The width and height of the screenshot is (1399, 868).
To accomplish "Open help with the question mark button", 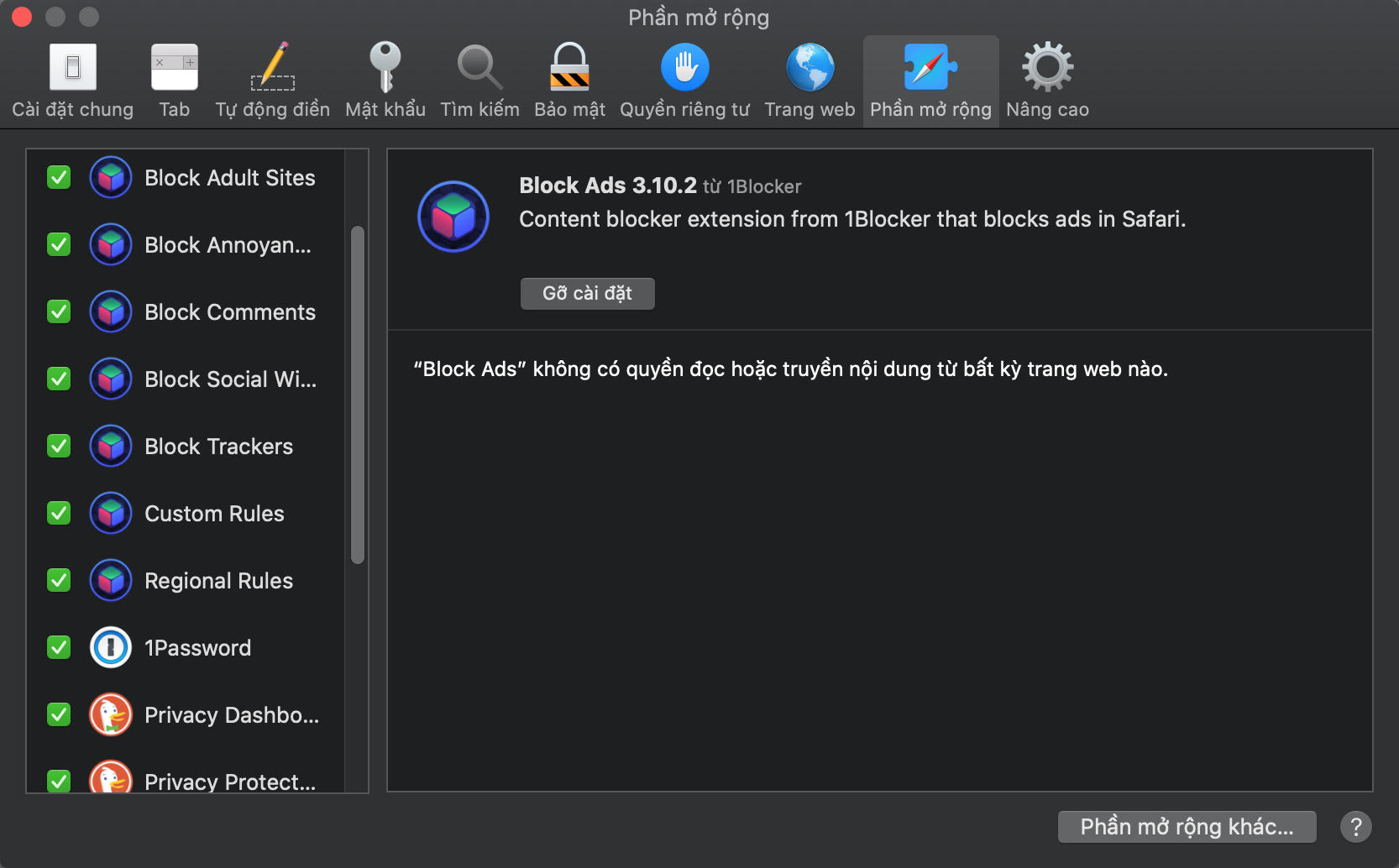I will (x=1356, y=827).
